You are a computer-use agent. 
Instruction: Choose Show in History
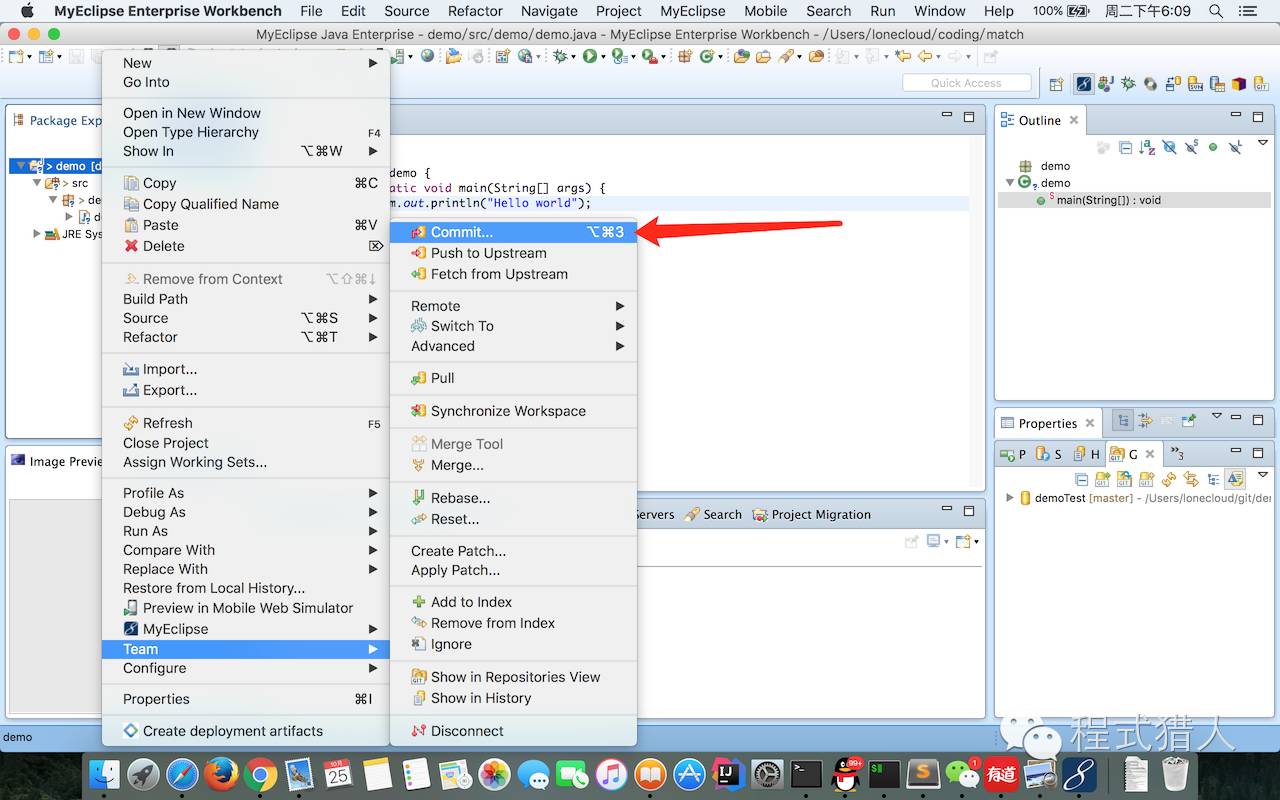(x=513, y=698)
